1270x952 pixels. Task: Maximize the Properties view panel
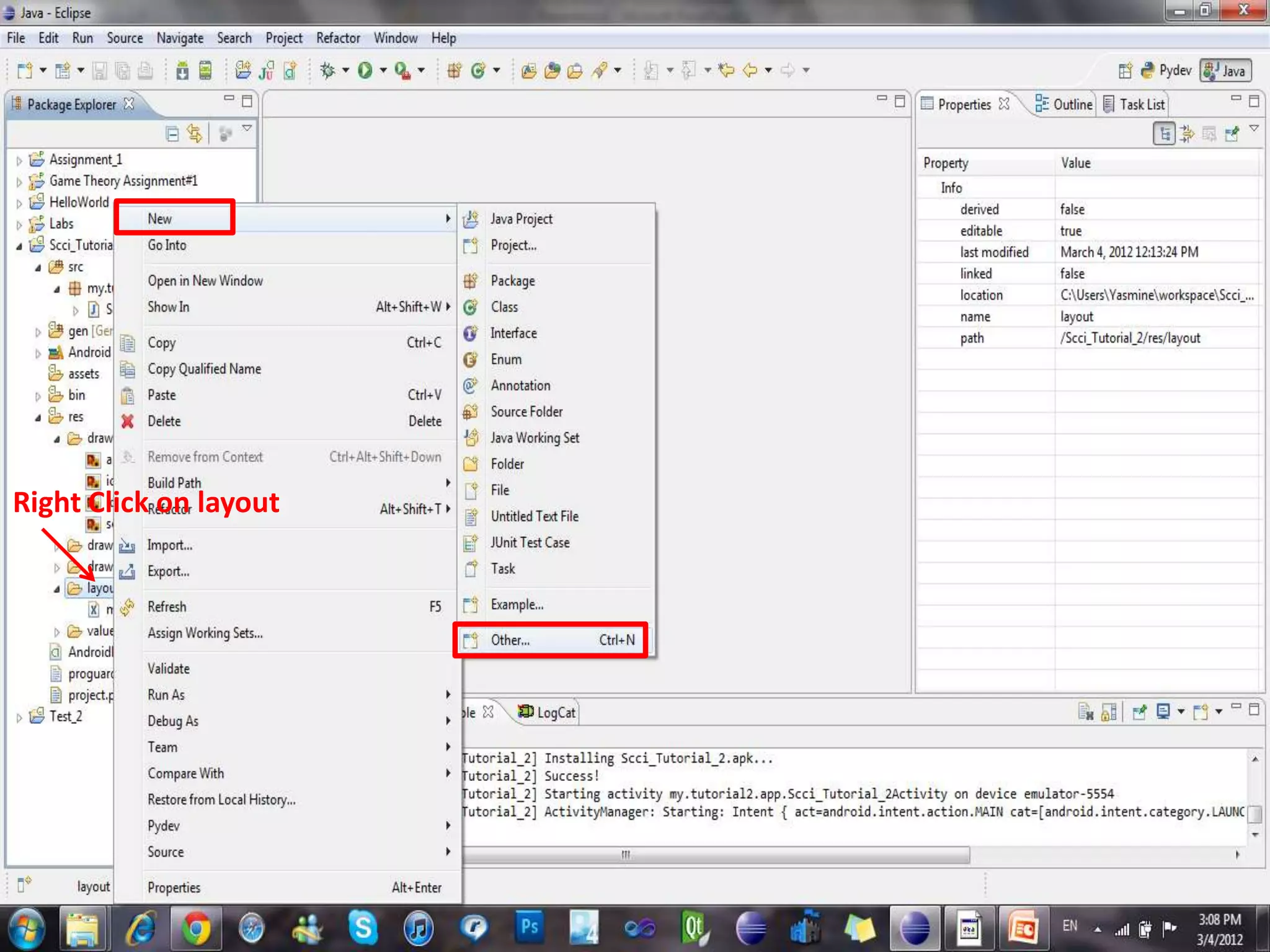[1254, 101]
